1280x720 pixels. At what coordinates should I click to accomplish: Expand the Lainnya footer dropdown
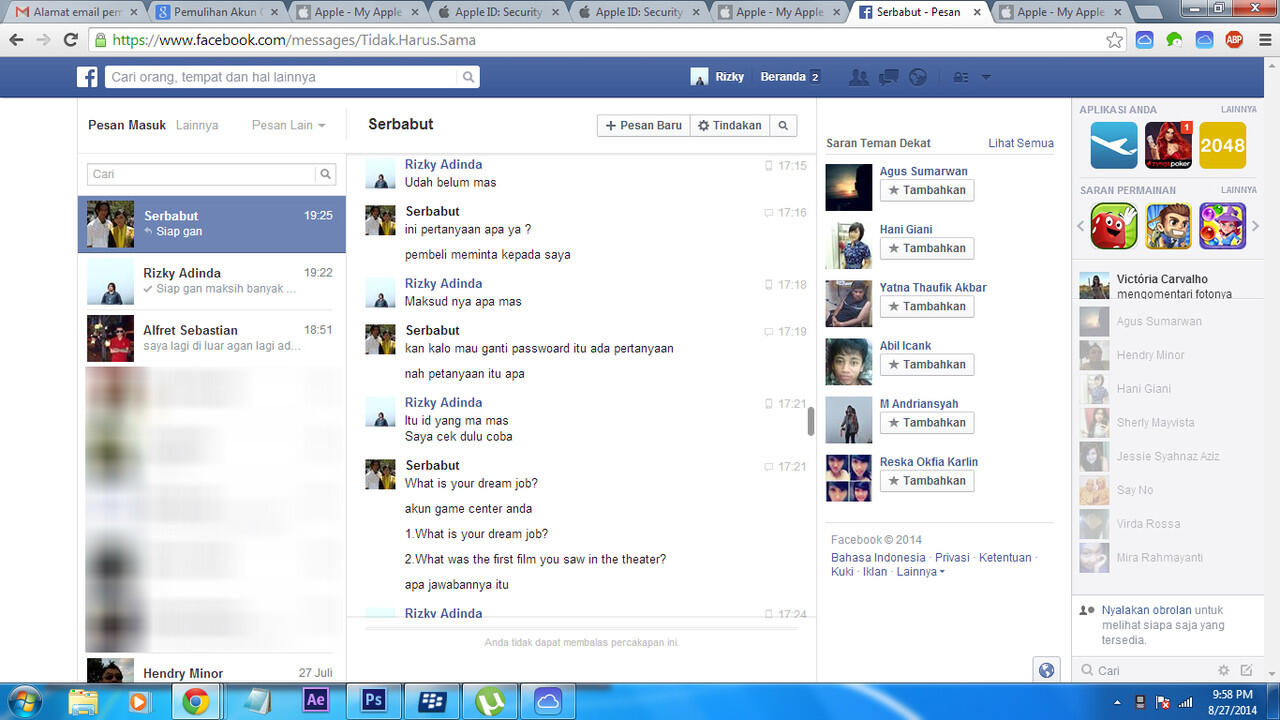[920, 572]
